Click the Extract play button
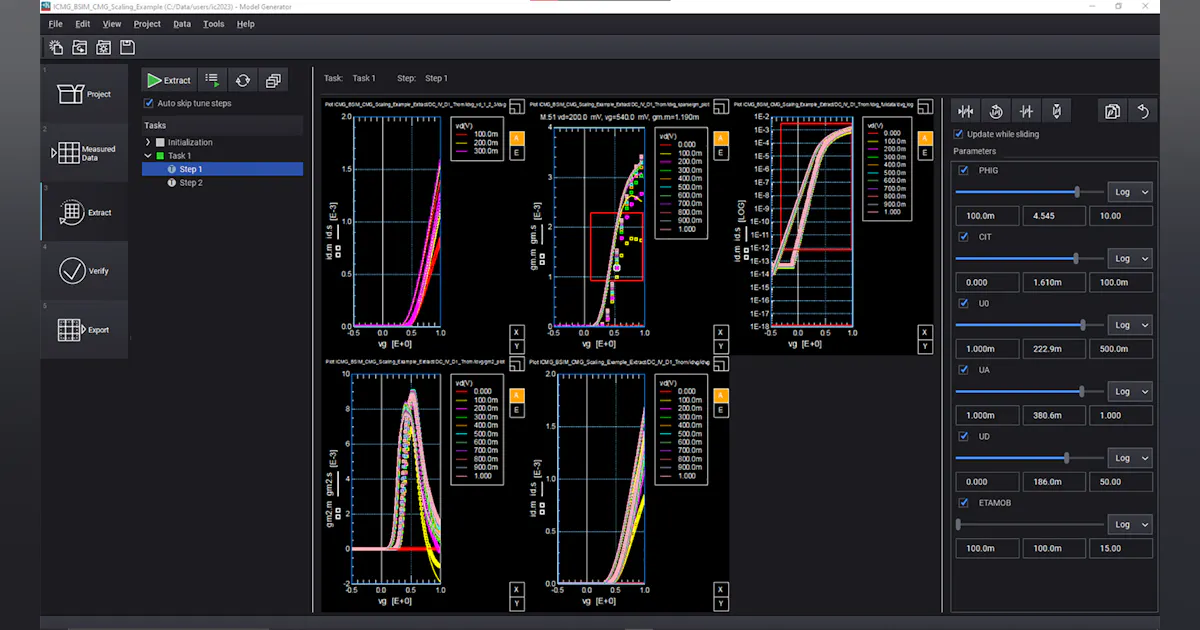The image size is (1200, 630). click(168, 80)
